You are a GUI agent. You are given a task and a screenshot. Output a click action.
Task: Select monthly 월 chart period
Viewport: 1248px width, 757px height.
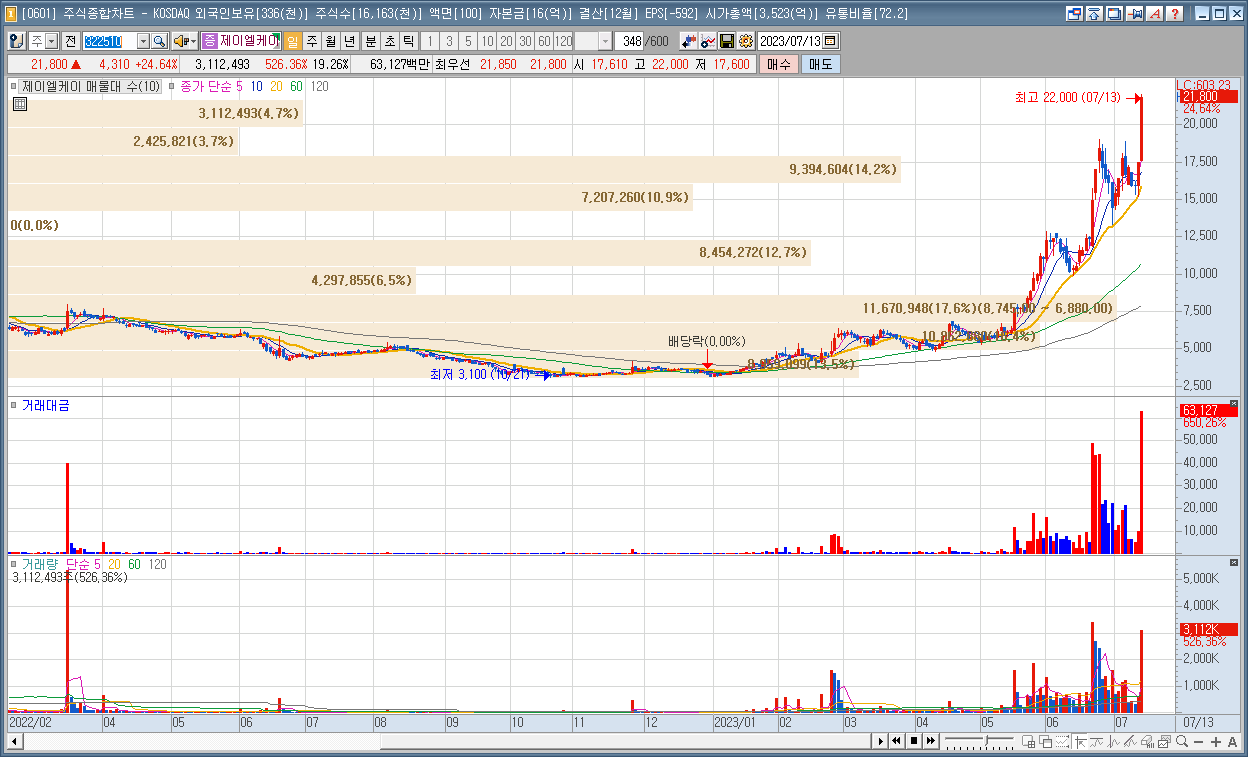point(330,41)
